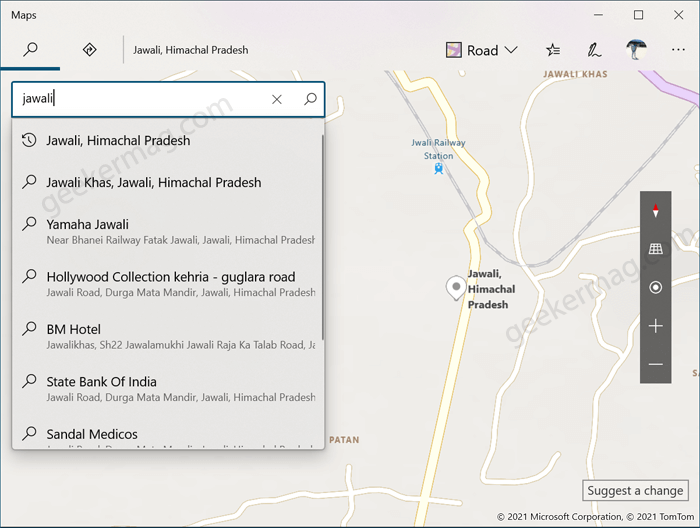Open the Directions tab icon
The image size is (700, 528).
[90, 49]
